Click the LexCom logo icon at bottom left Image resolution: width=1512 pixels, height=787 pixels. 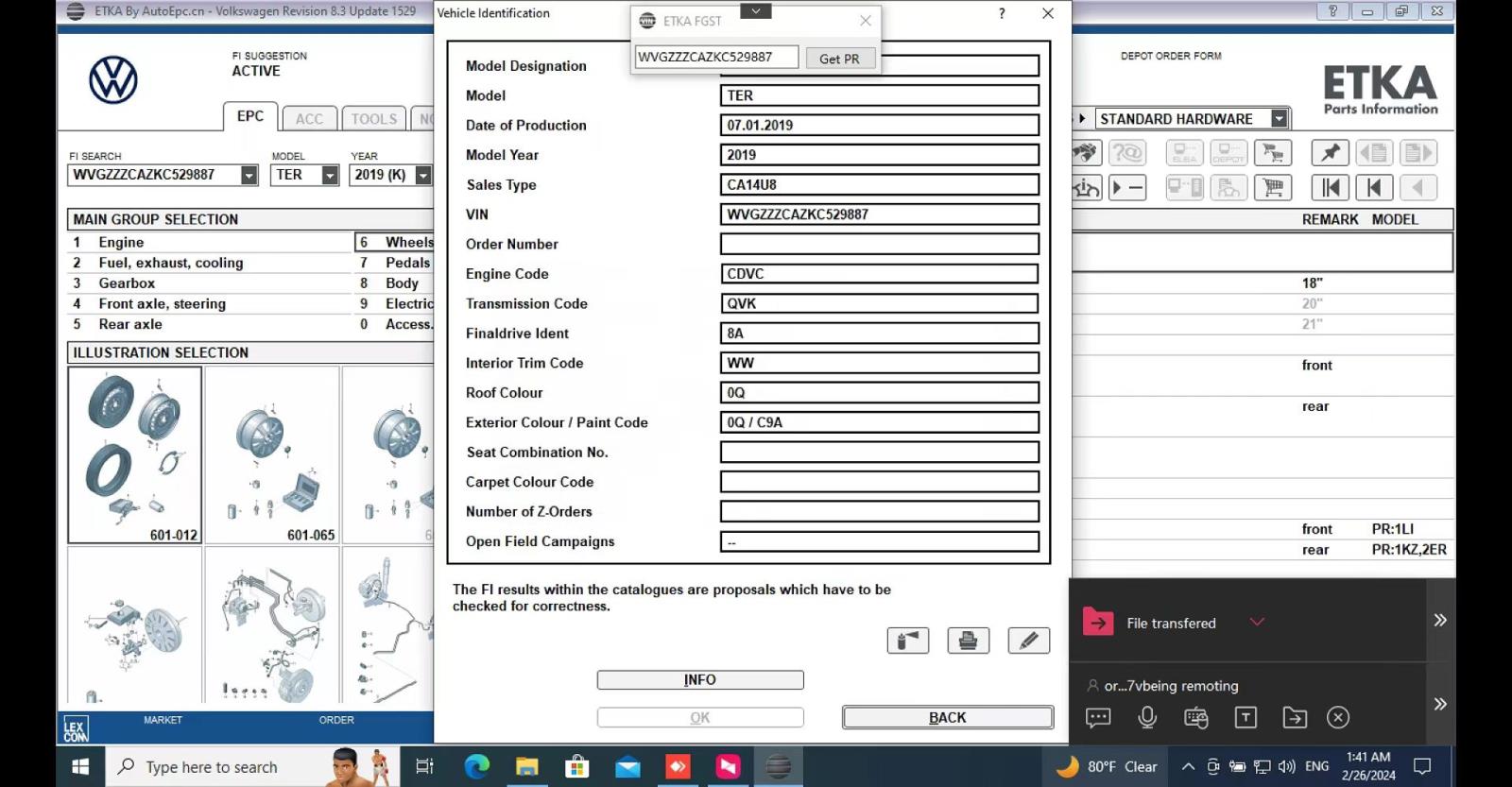[76, 729]
